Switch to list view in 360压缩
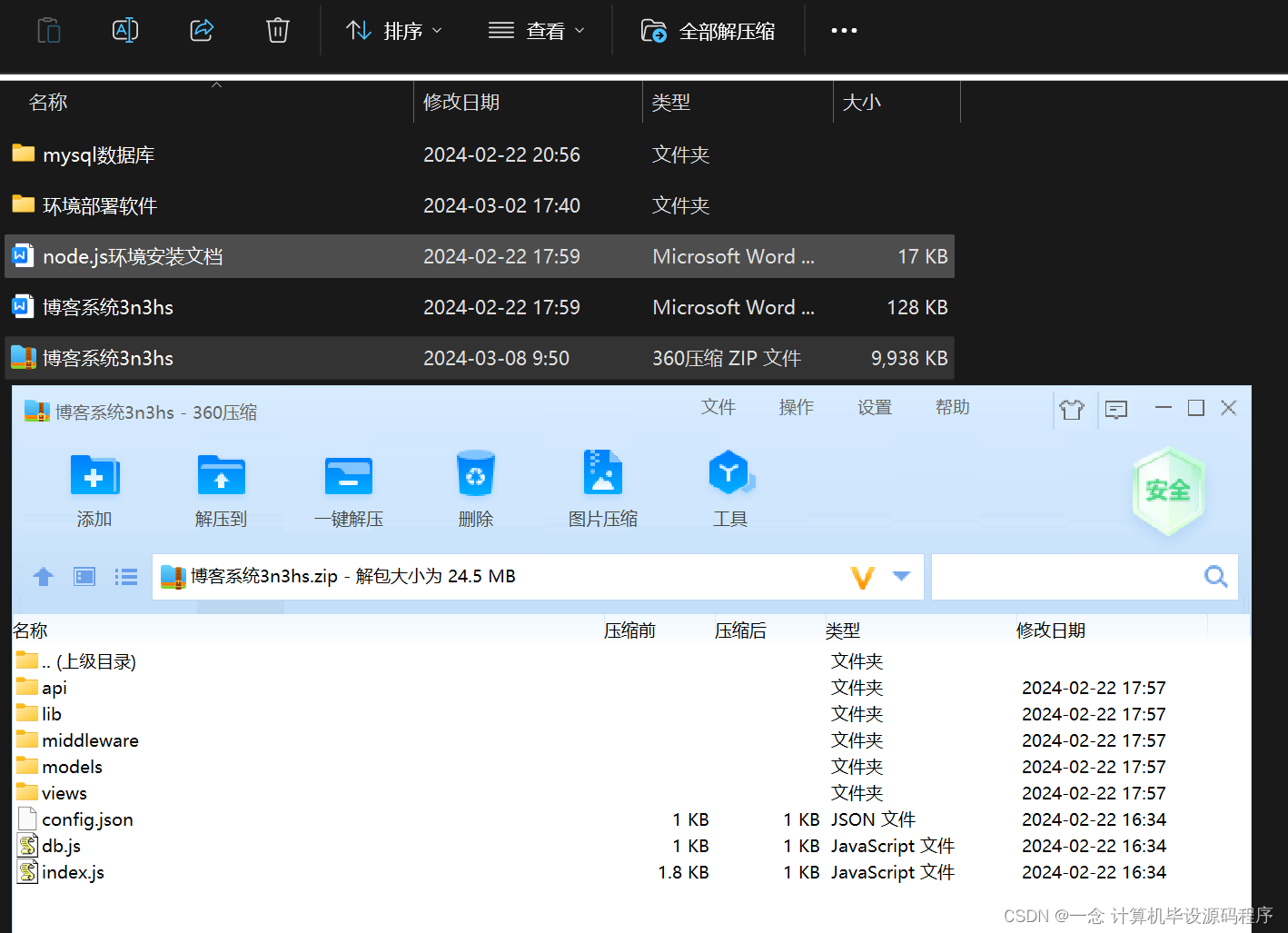1288x933 pixels. pyautogui.click(x=125, y=576)
